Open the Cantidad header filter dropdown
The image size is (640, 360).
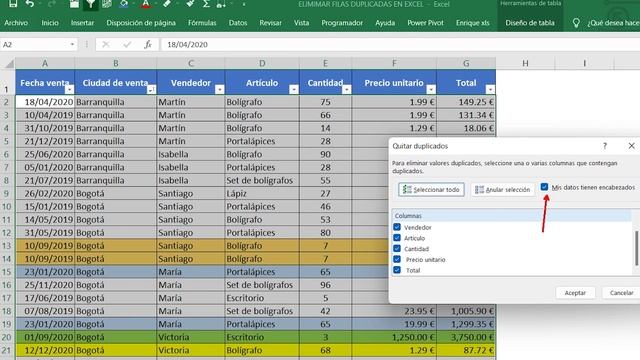(346, 89)
